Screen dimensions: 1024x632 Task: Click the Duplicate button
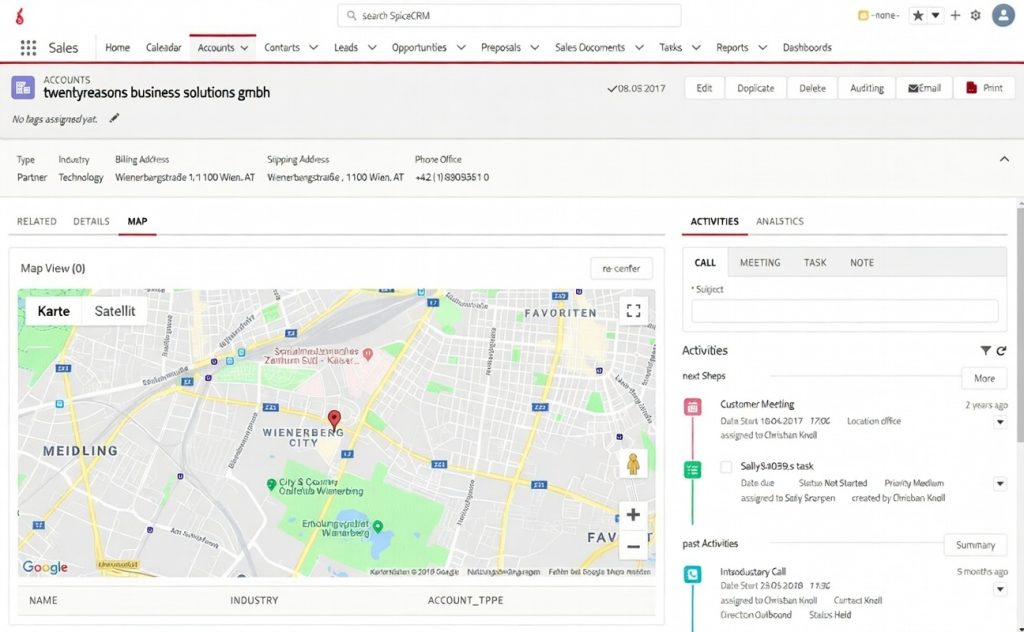pyautogui.click(x=755, y=88)
